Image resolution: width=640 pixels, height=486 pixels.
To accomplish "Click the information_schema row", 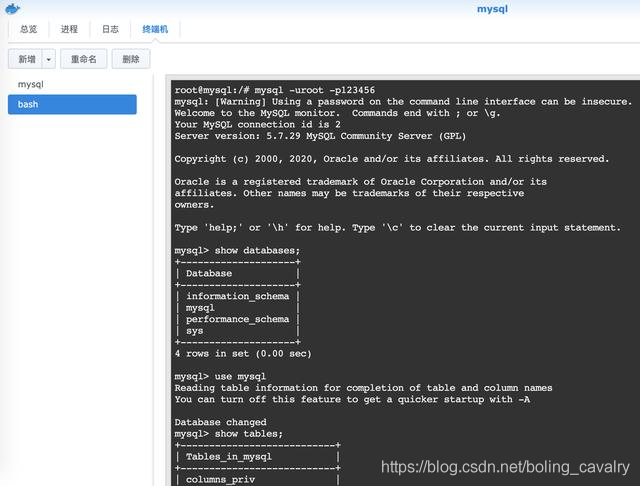I will pyautogui.click(x=238, y=296).
